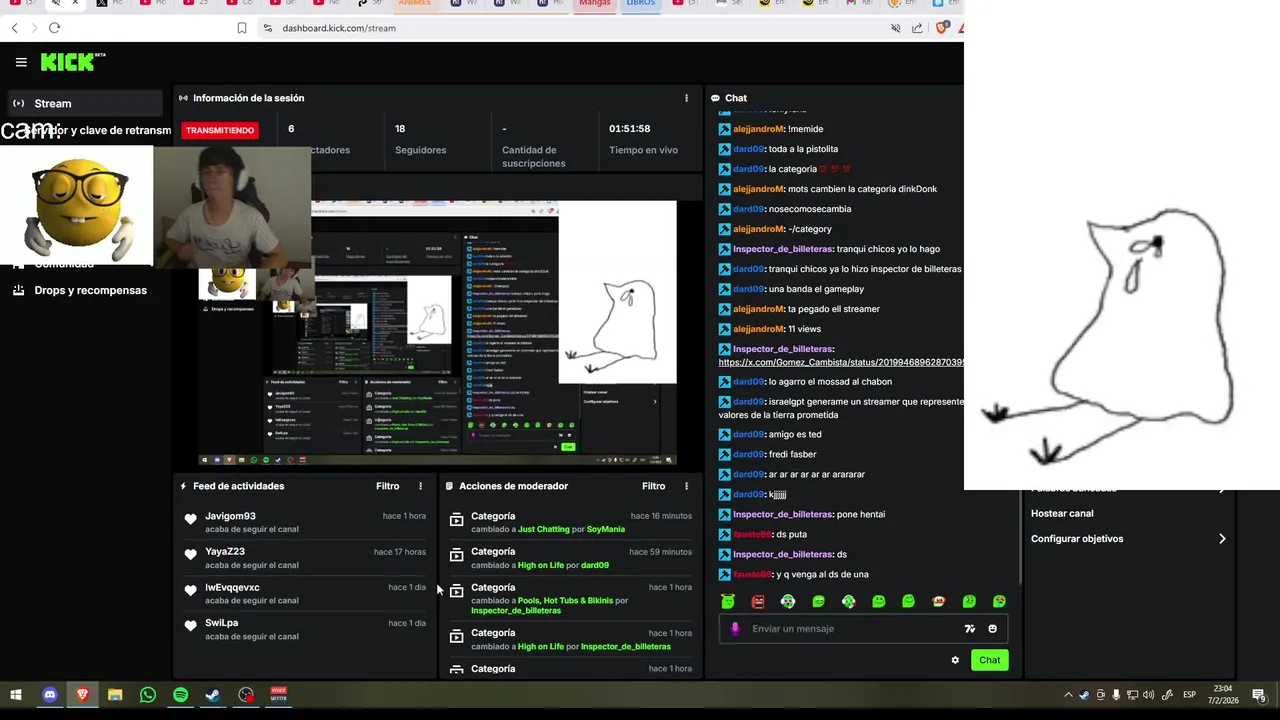
Task: Click the stream preview thumbnail
Action: [x=438, y=333]
